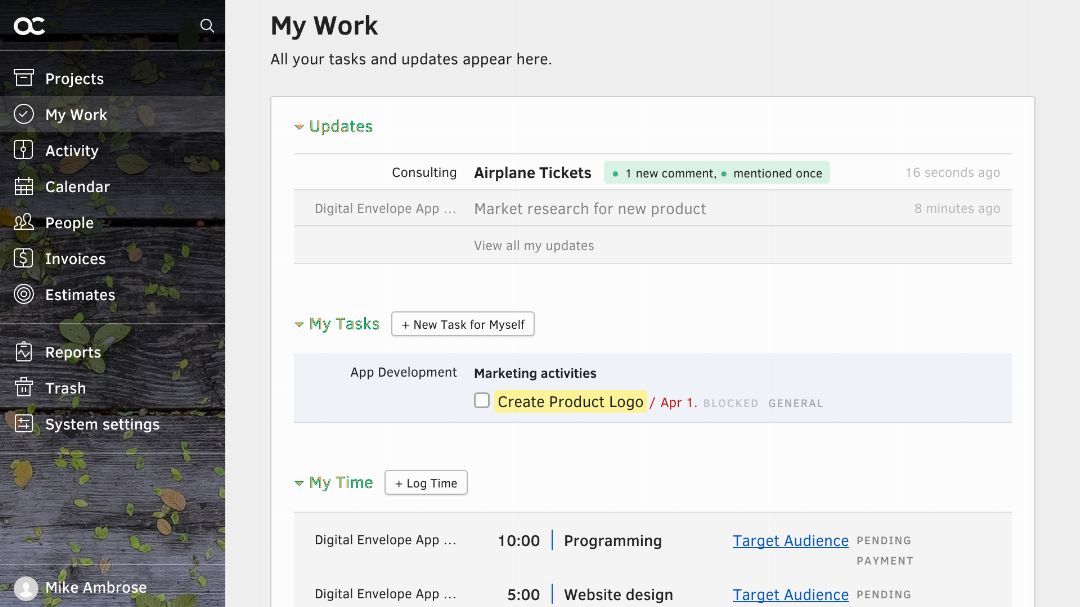Image resolution: width=1080 pixels, height=607 pixels.
Task: Click the ActiveCollab logo icon
Action: 29,26
